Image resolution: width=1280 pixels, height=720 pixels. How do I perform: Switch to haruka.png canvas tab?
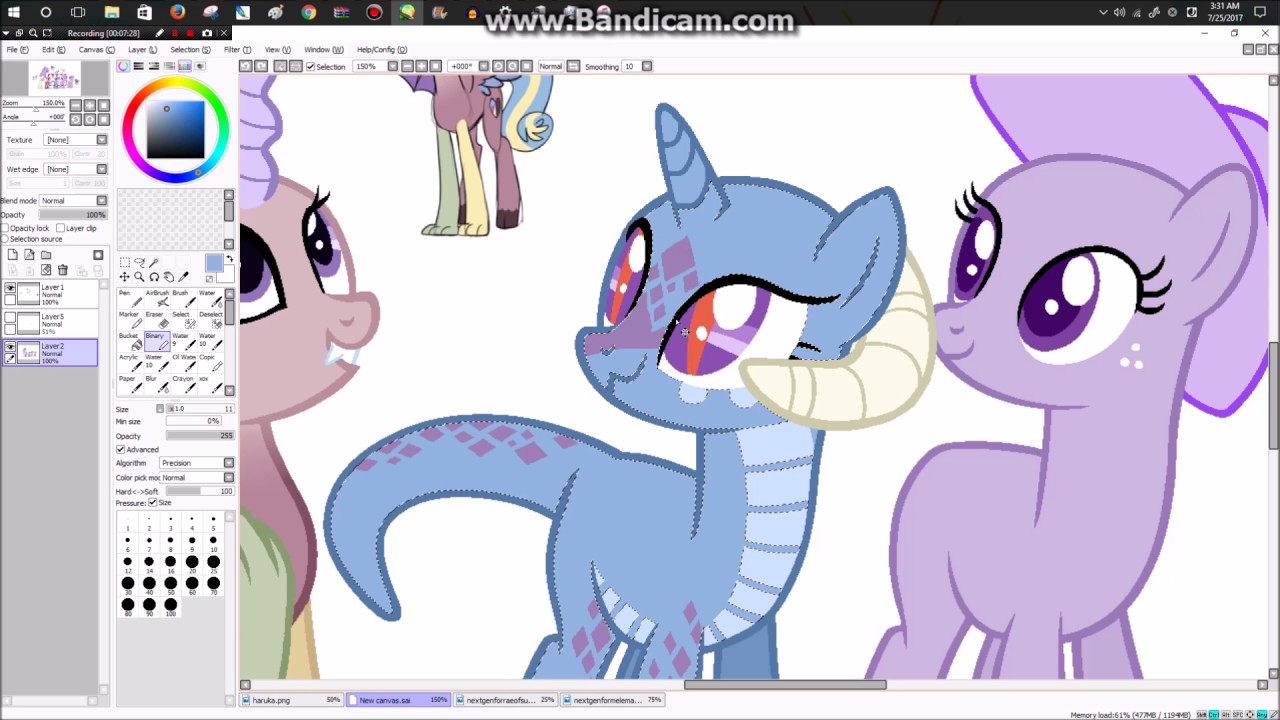click(293, 700)
